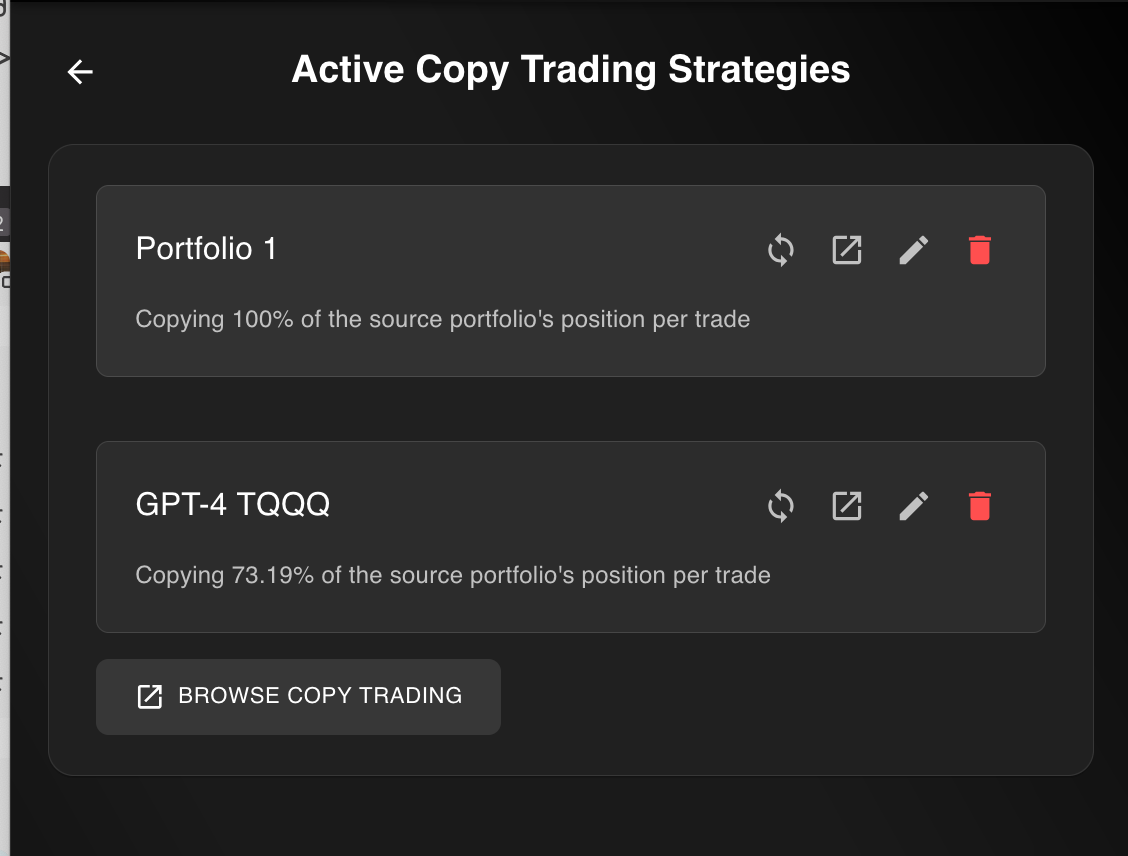Select the Portfolio 1 title text

(x=206, y=249)
